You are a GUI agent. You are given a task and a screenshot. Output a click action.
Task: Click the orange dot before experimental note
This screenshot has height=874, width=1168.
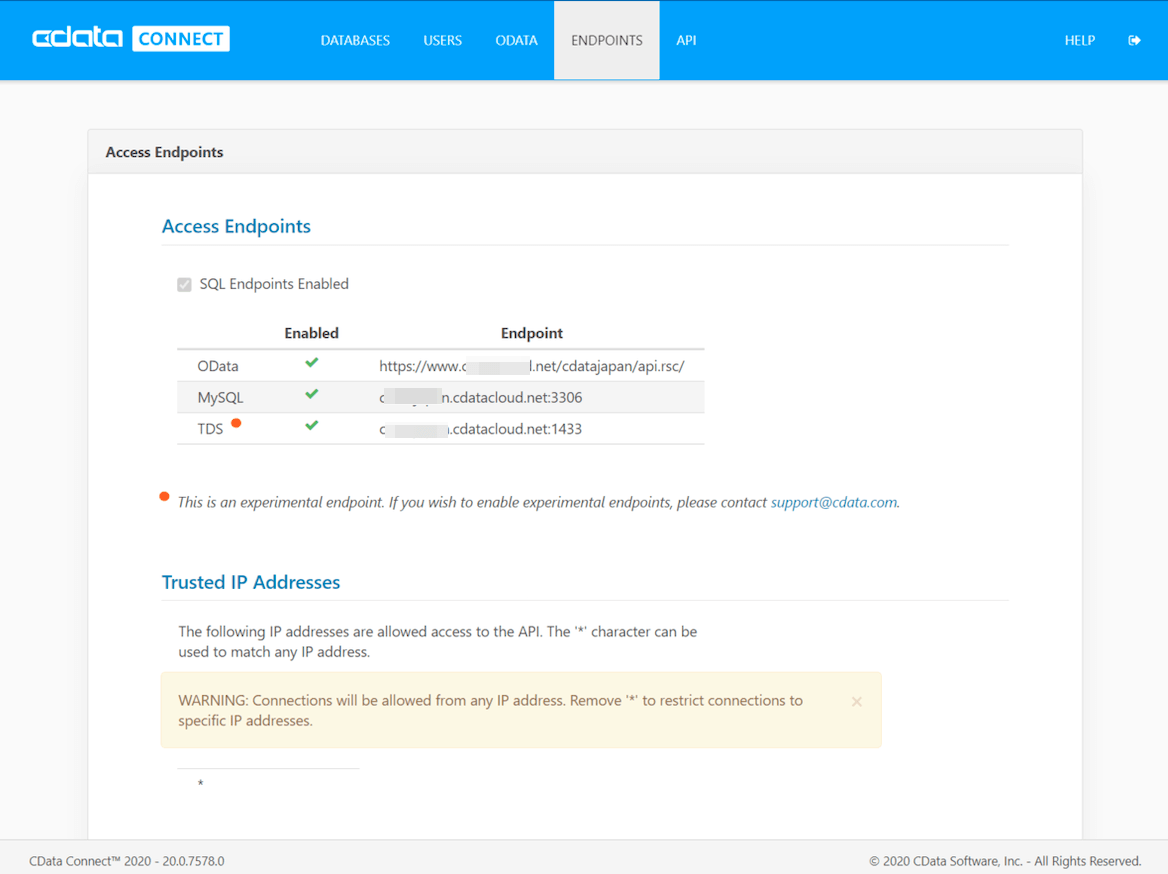(x=165, y=497)
